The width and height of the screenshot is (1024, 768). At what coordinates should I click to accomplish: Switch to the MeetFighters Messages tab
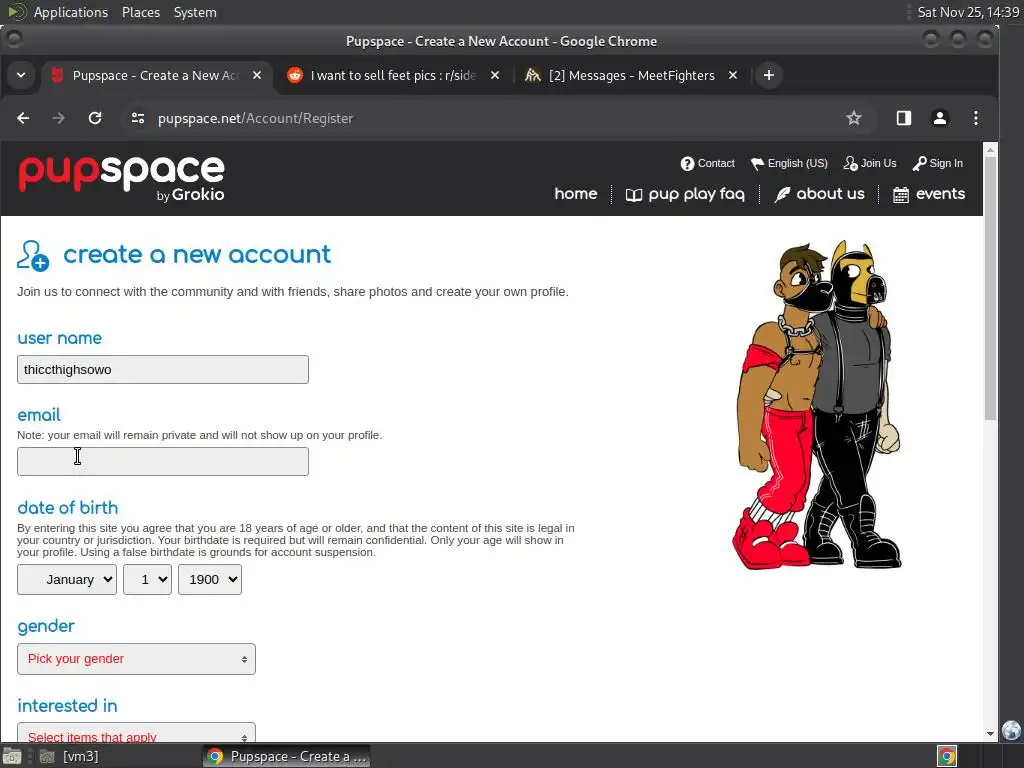coord(632,75)
